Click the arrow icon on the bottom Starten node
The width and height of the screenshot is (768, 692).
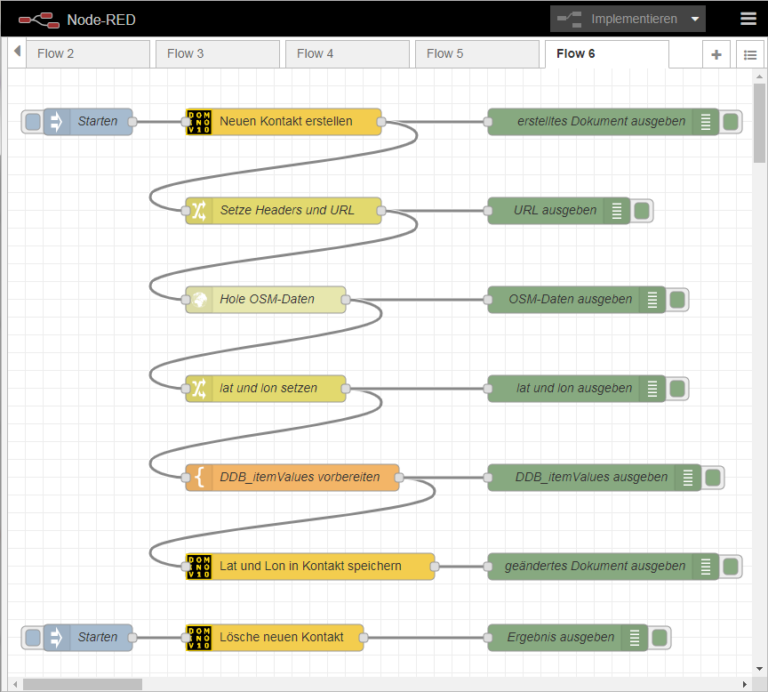[56, 638]
